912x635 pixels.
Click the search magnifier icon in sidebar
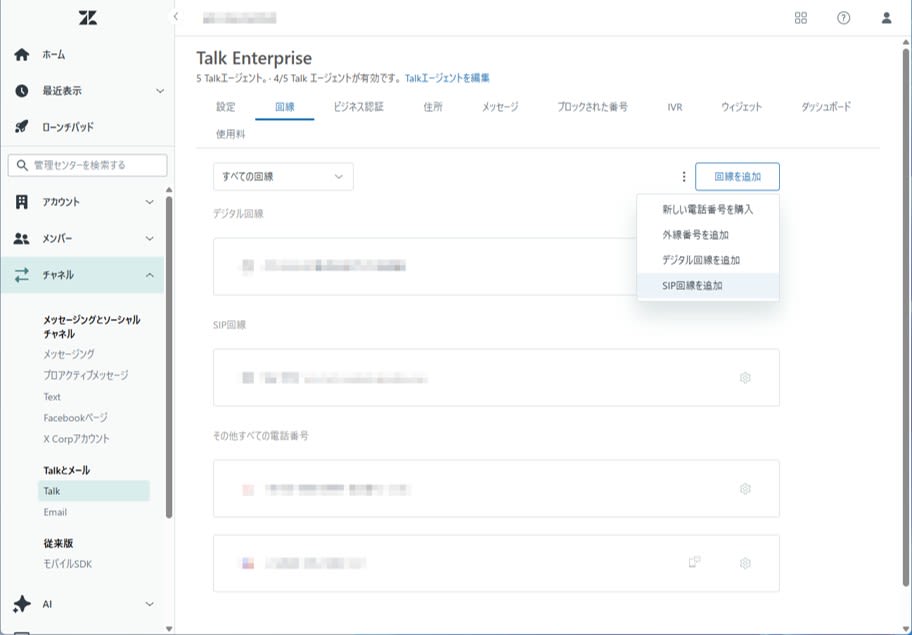(22, 165)
